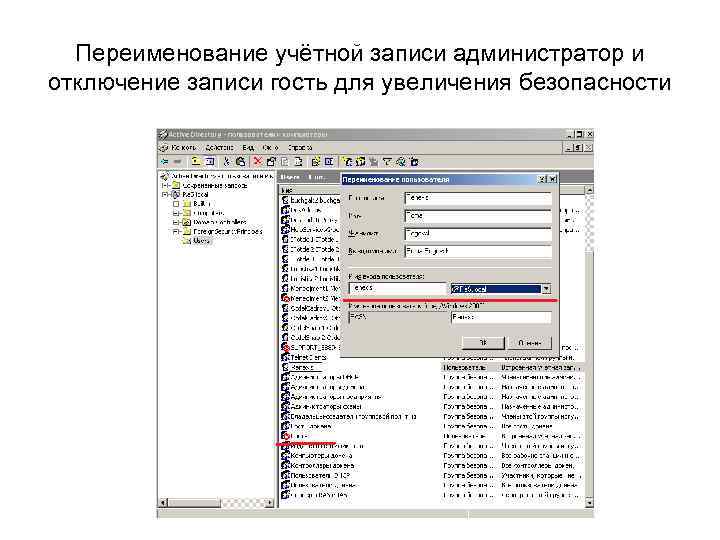The width and height of the screenshot is (720, 540).
Task: Expand the Сохраненные запросы tree node
Action: coord(166,186)
